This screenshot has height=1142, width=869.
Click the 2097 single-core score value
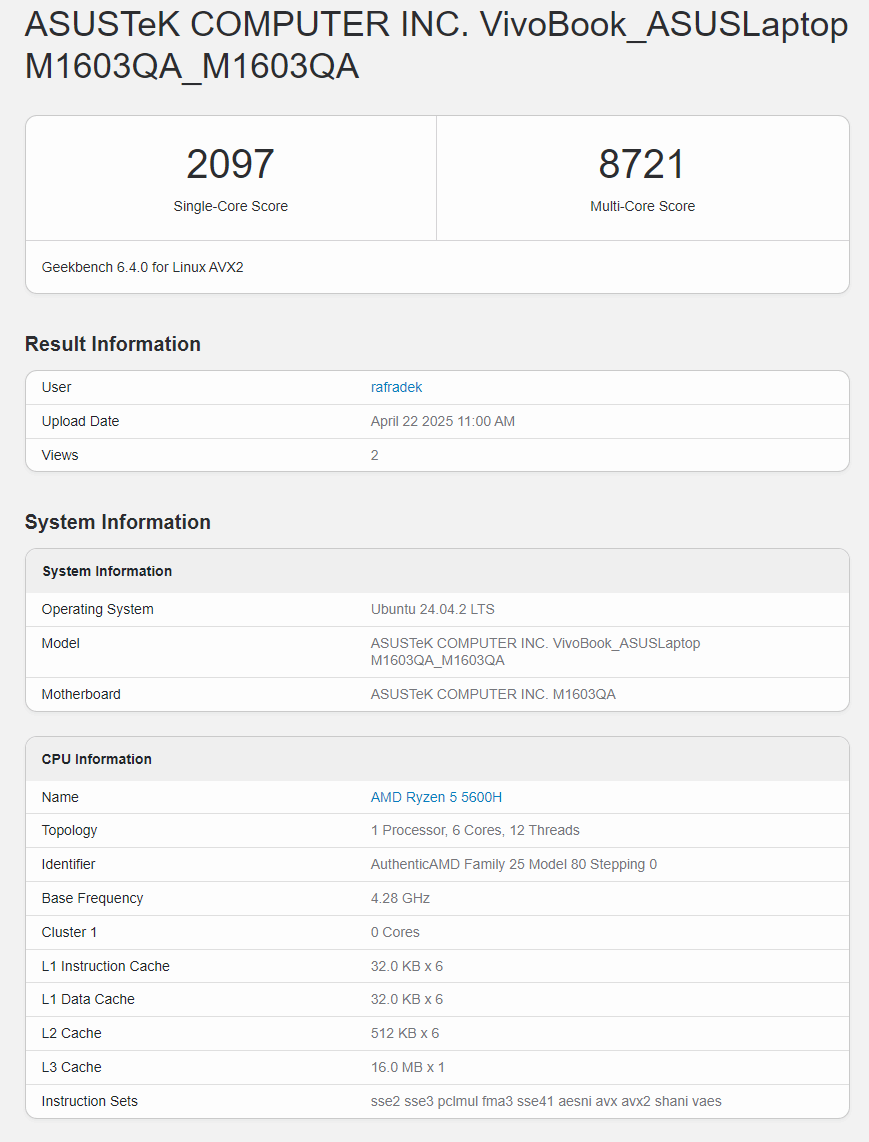(x=230, y=164)
